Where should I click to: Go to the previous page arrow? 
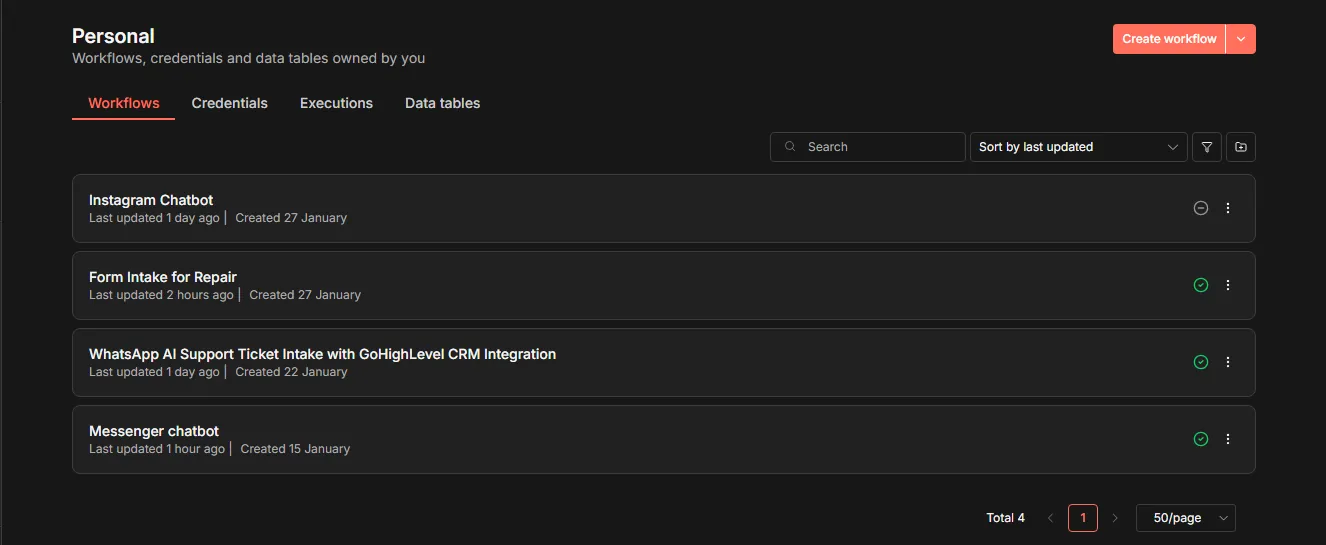pyautogui.click(x=1050, y=518)
